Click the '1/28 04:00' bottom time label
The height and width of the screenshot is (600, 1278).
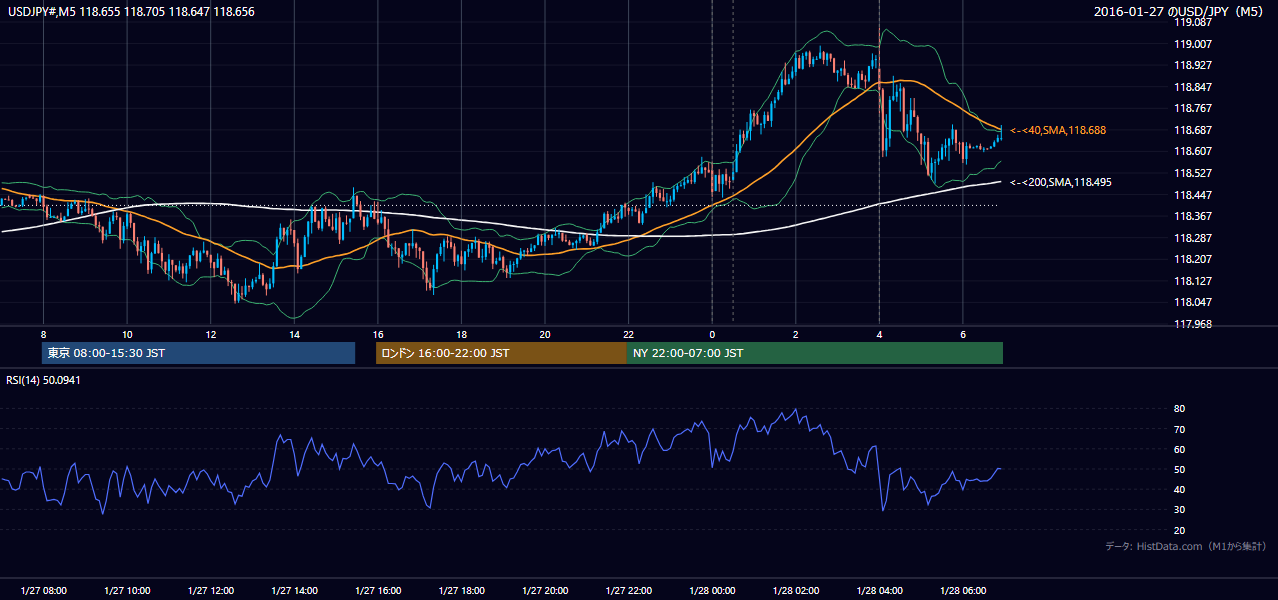click(x=879, y=591)
